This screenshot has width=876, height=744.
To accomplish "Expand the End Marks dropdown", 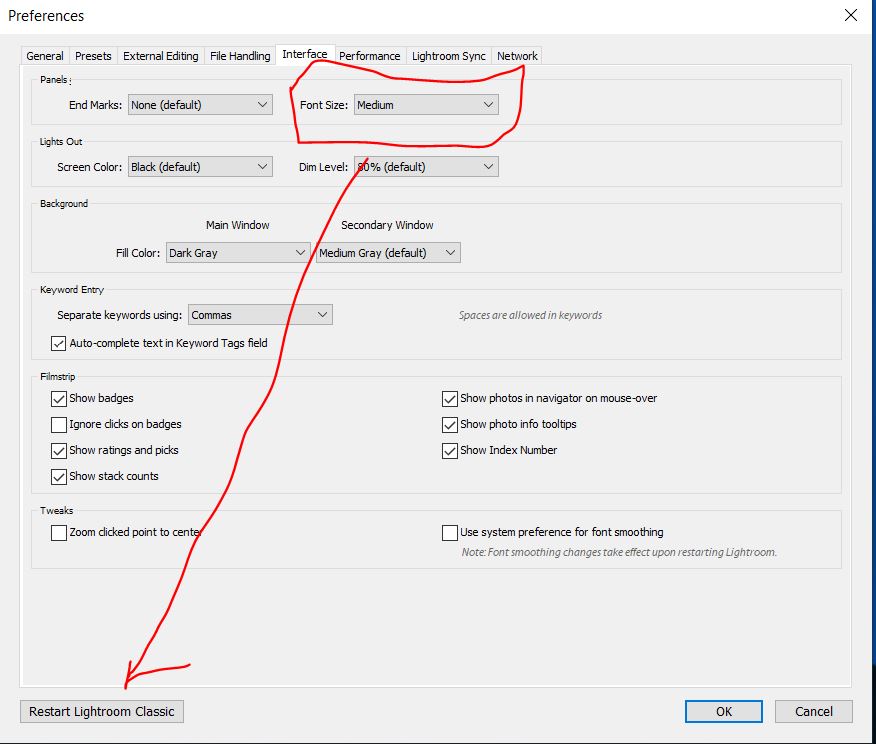I will click(x=199, y=105).
